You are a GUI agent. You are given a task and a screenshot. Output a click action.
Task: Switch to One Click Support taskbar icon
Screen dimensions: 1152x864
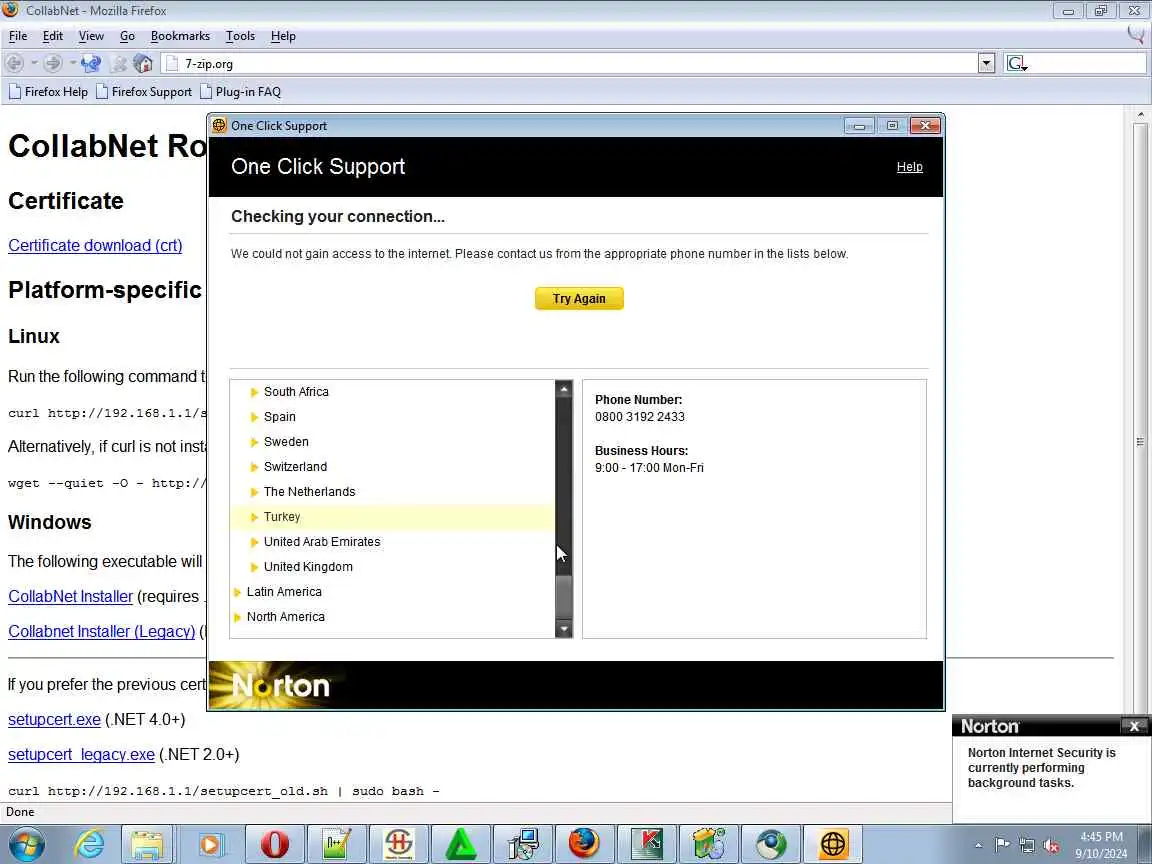(x=833, y=843)
